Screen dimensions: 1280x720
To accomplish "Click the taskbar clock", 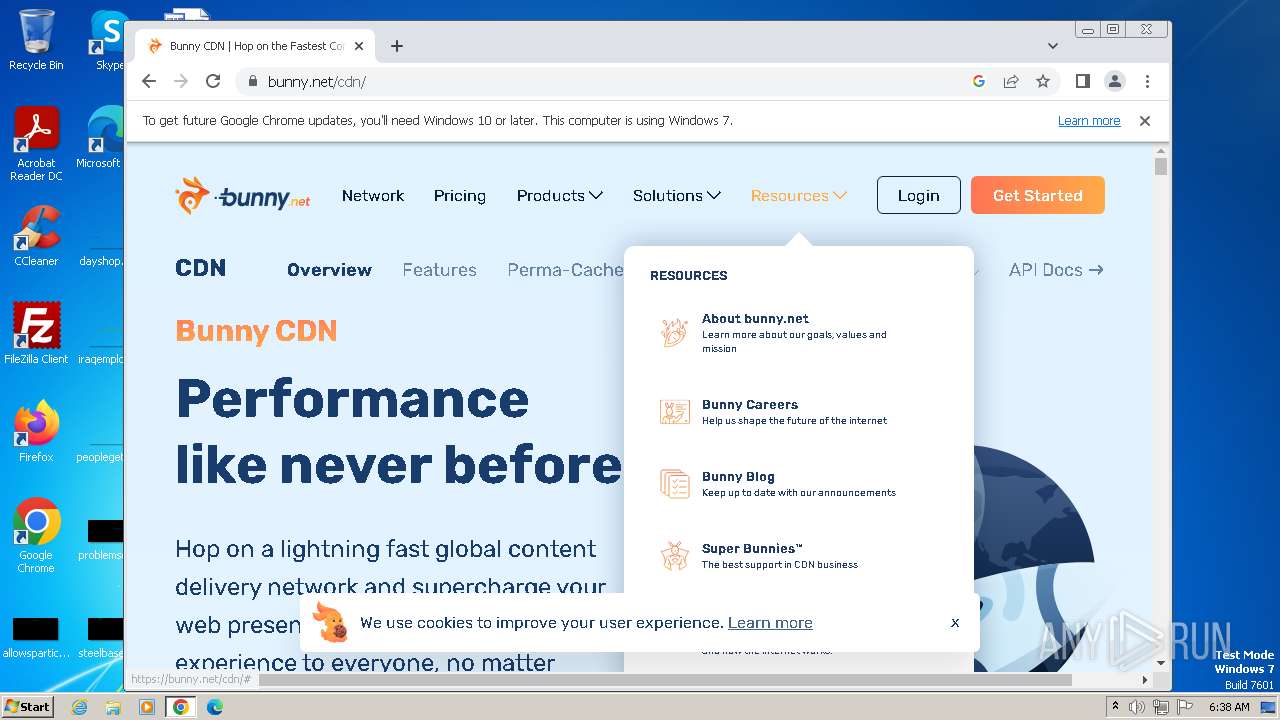I will pos(1228,707).
